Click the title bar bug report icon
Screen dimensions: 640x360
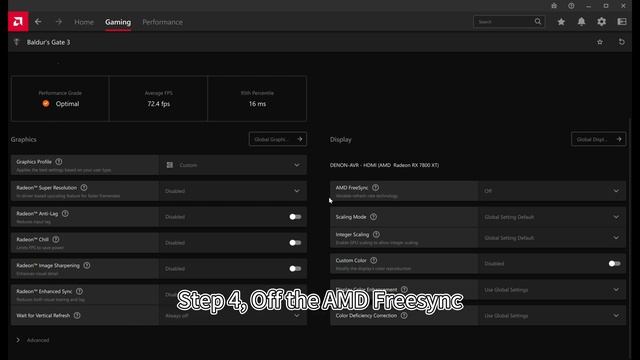point(554,6)
